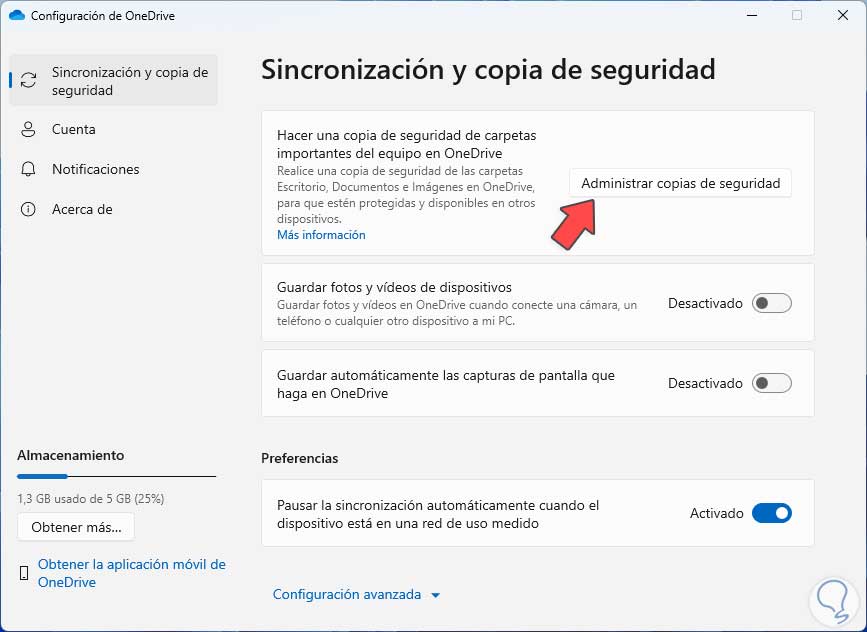Image resolution: width=867 pixels, height=632 pixels.
Task: Expand Configuración avanzada
Action: tap(357, 594)
